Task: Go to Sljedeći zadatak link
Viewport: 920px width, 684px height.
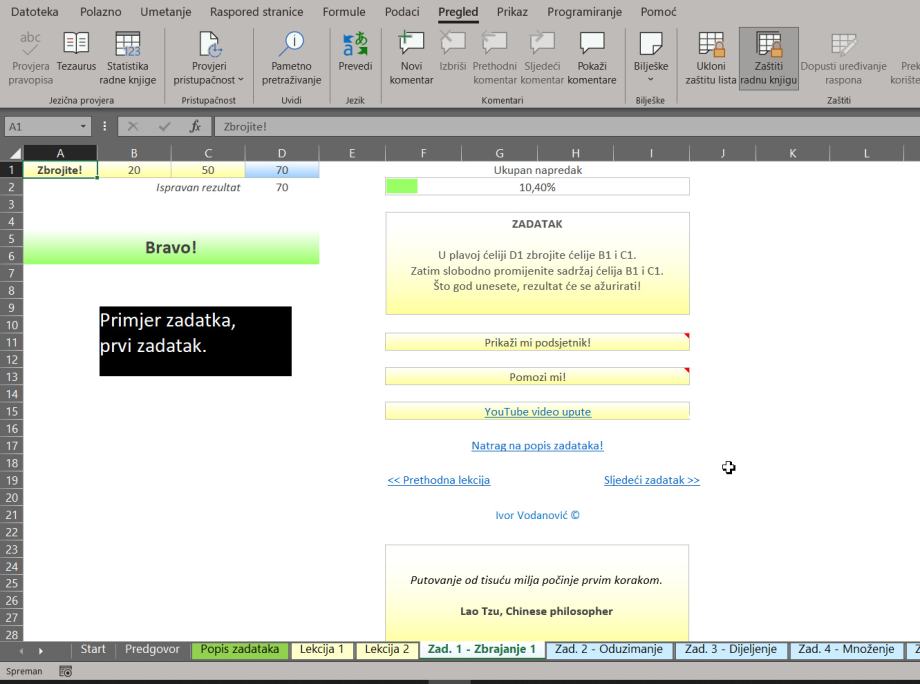Action: coord(651,480)
